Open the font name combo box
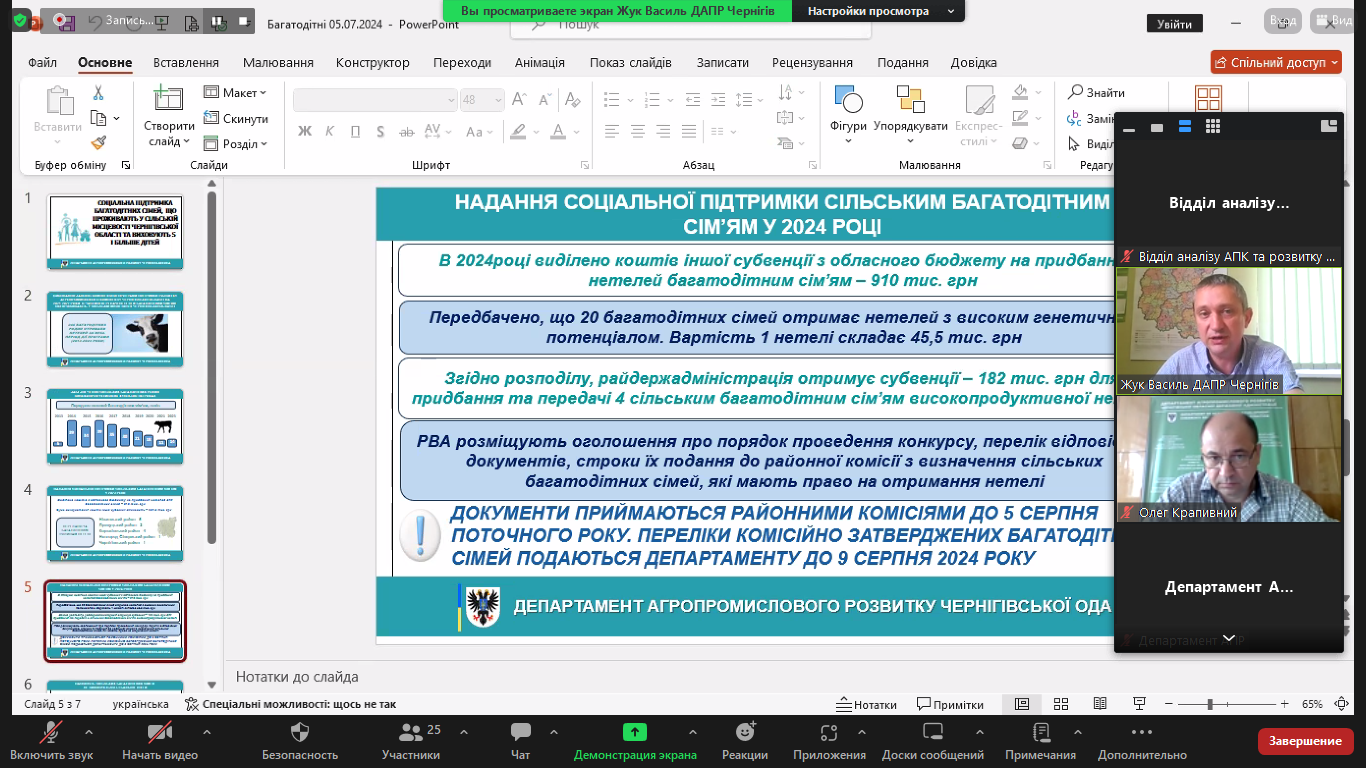 [375, 100]
